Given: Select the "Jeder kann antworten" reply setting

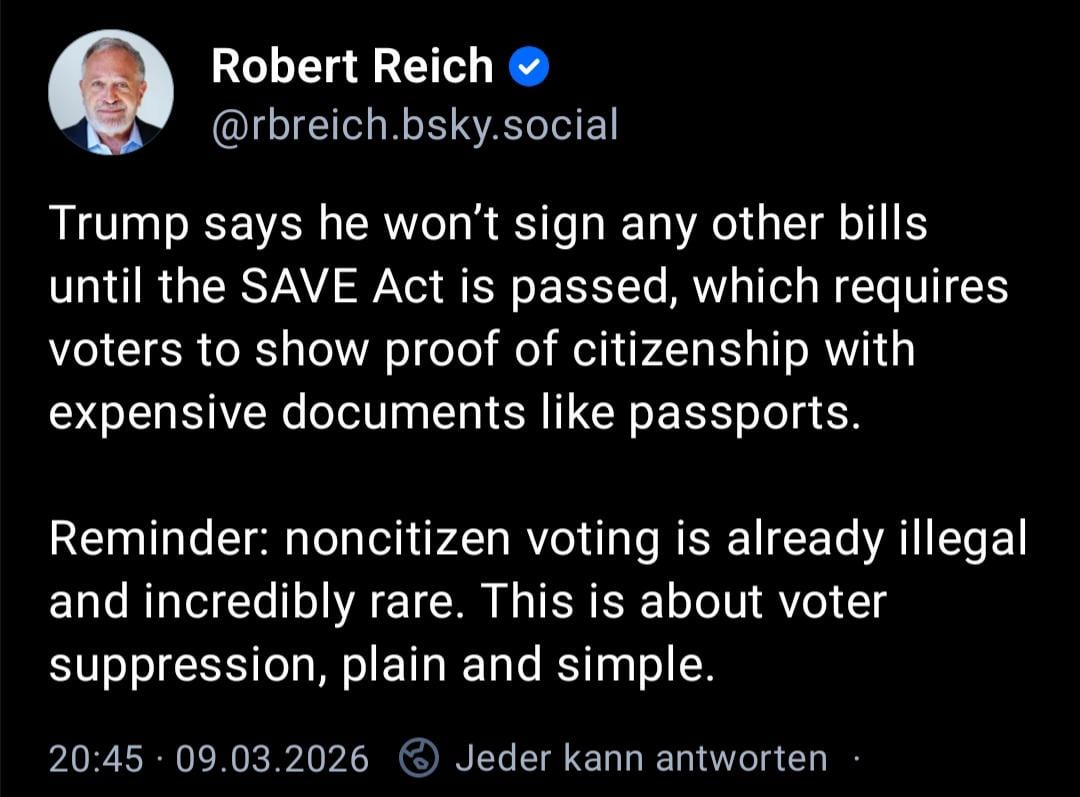Looking at the screenshot, I should [641, 759].
